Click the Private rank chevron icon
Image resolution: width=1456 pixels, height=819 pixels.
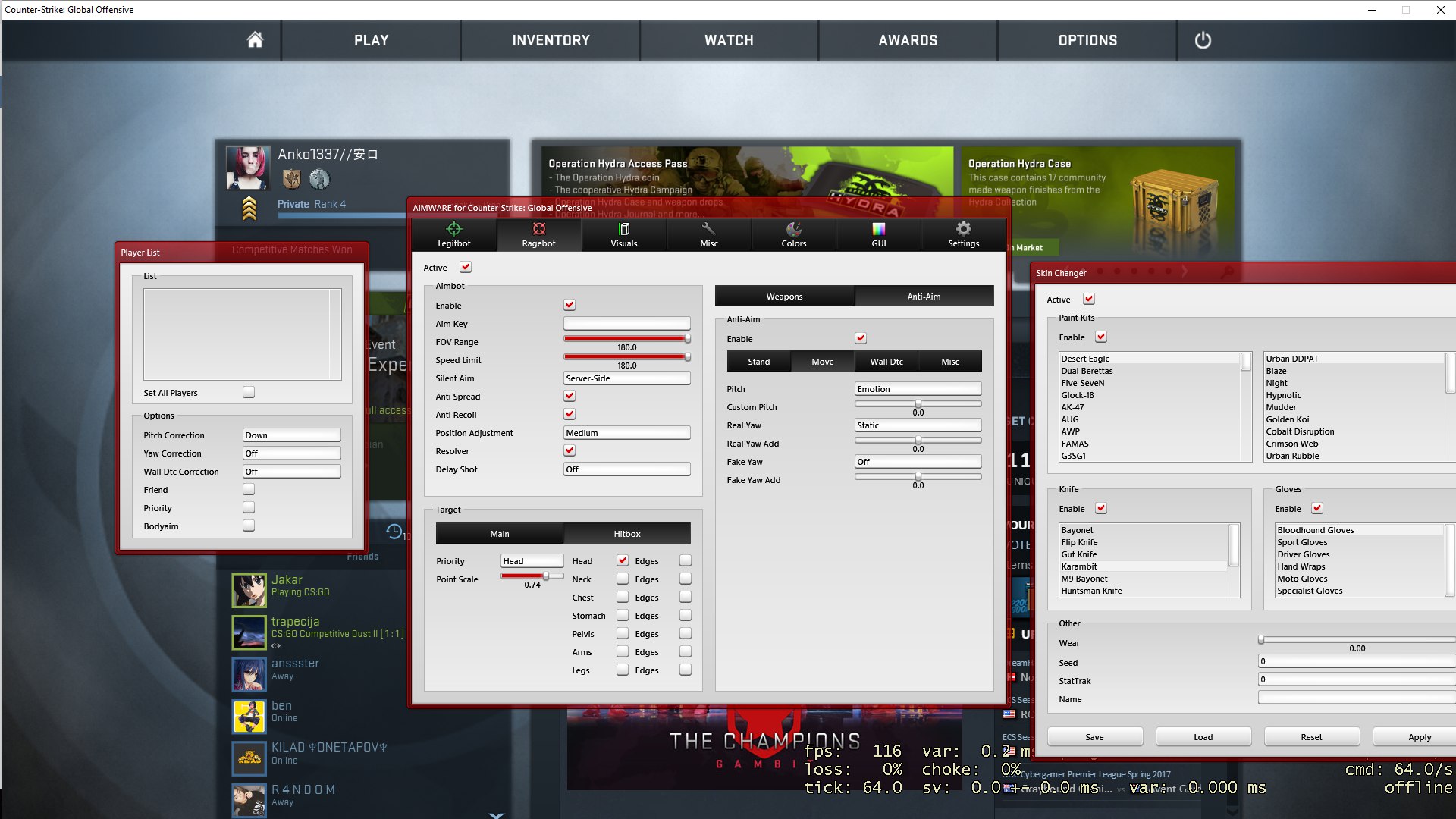click(x=249, y=208)
